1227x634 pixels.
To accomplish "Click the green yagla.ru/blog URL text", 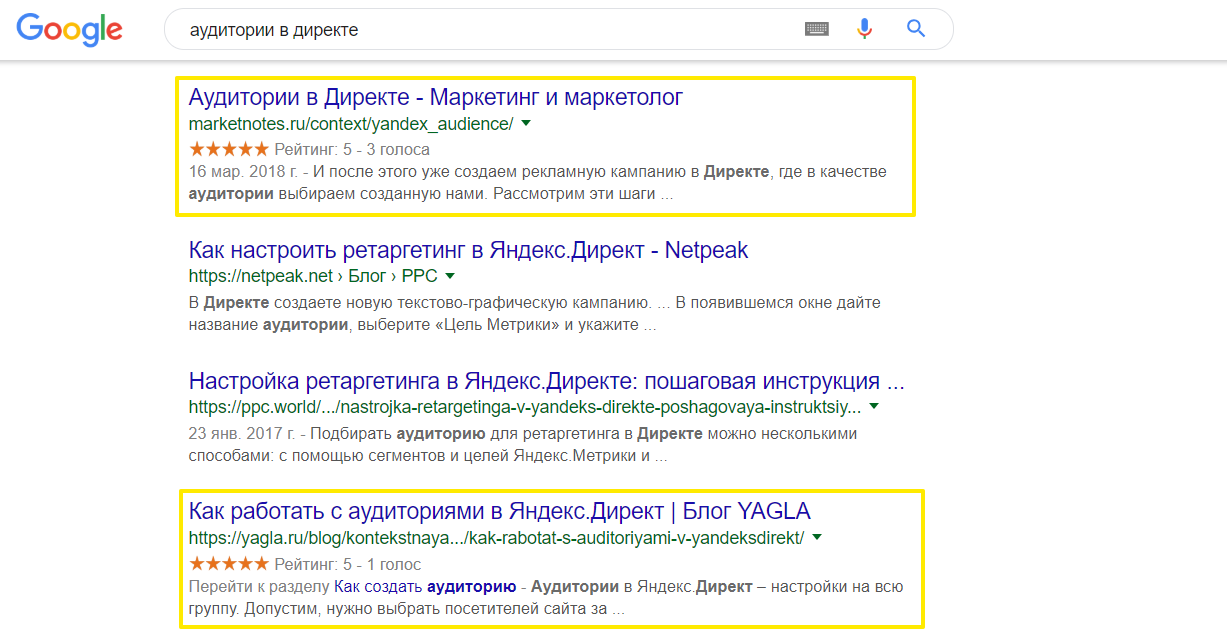I will pos(496,538).
